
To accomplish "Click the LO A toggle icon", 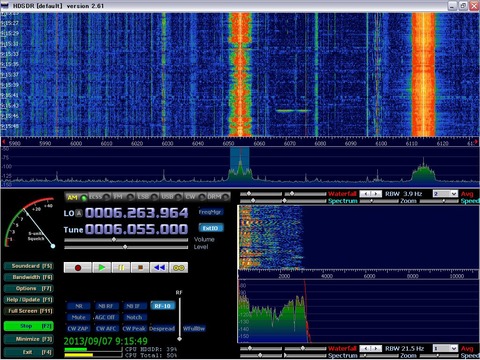I will [79, 214].
